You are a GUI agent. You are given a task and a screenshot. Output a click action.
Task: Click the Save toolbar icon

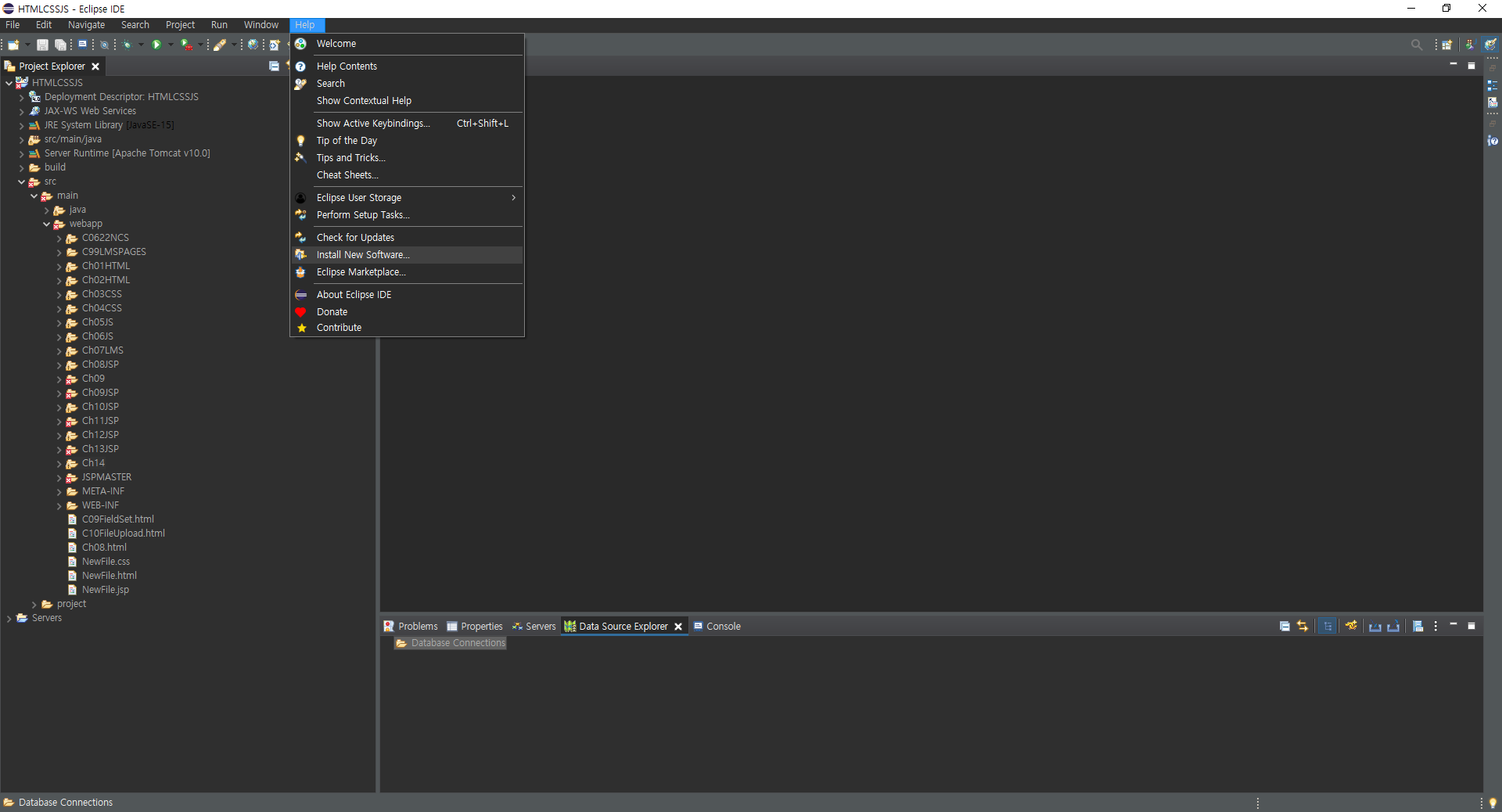[x=42, y=45]
